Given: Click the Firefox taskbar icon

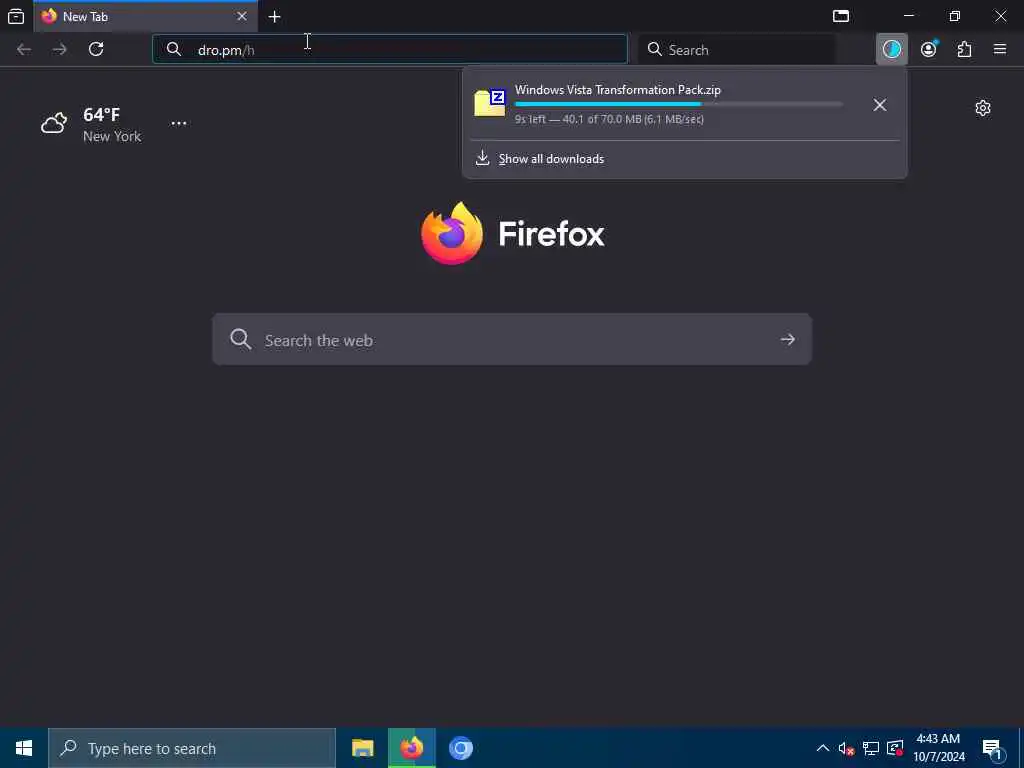Looking at the screenshot, I should (x=411, y=748).
